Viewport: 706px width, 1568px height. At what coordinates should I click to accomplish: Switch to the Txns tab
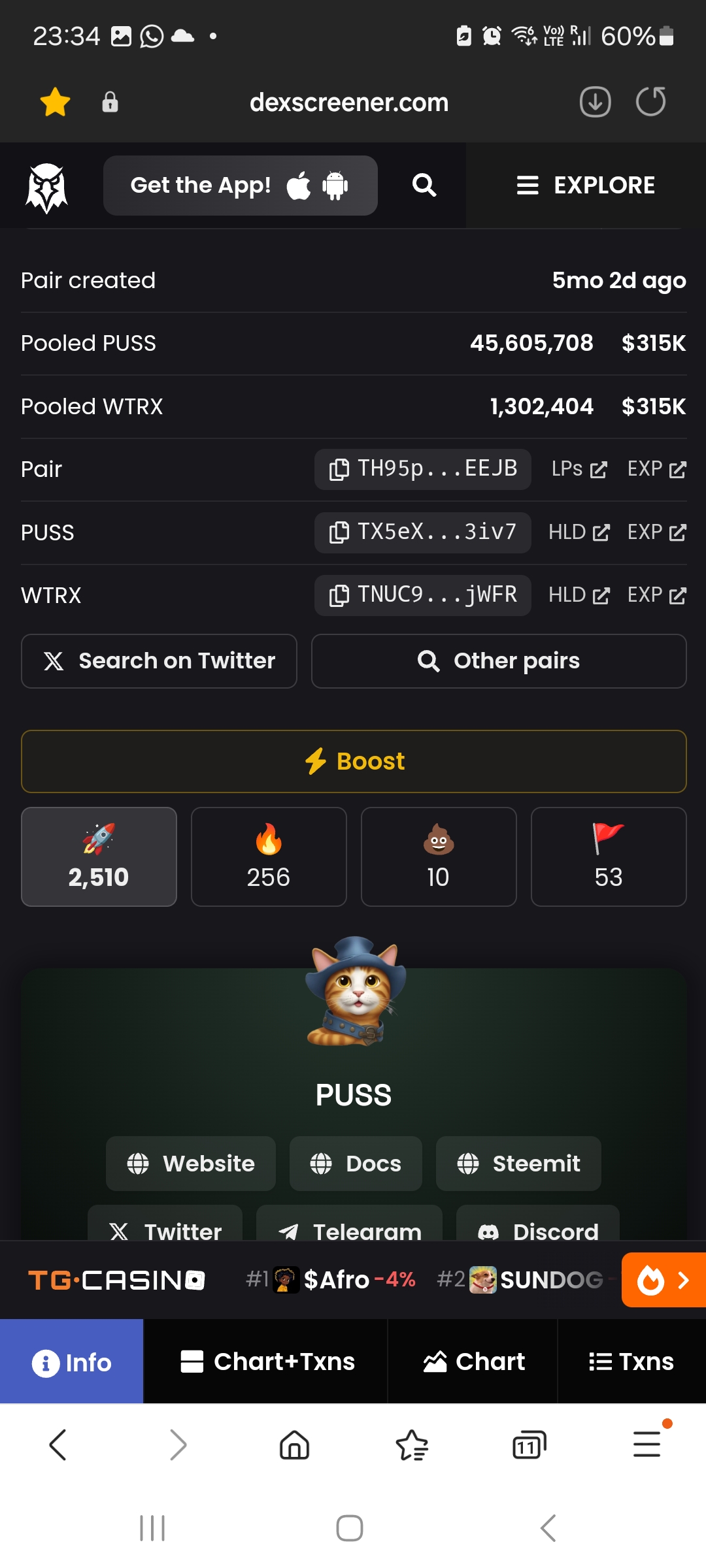coord(631,1362)
